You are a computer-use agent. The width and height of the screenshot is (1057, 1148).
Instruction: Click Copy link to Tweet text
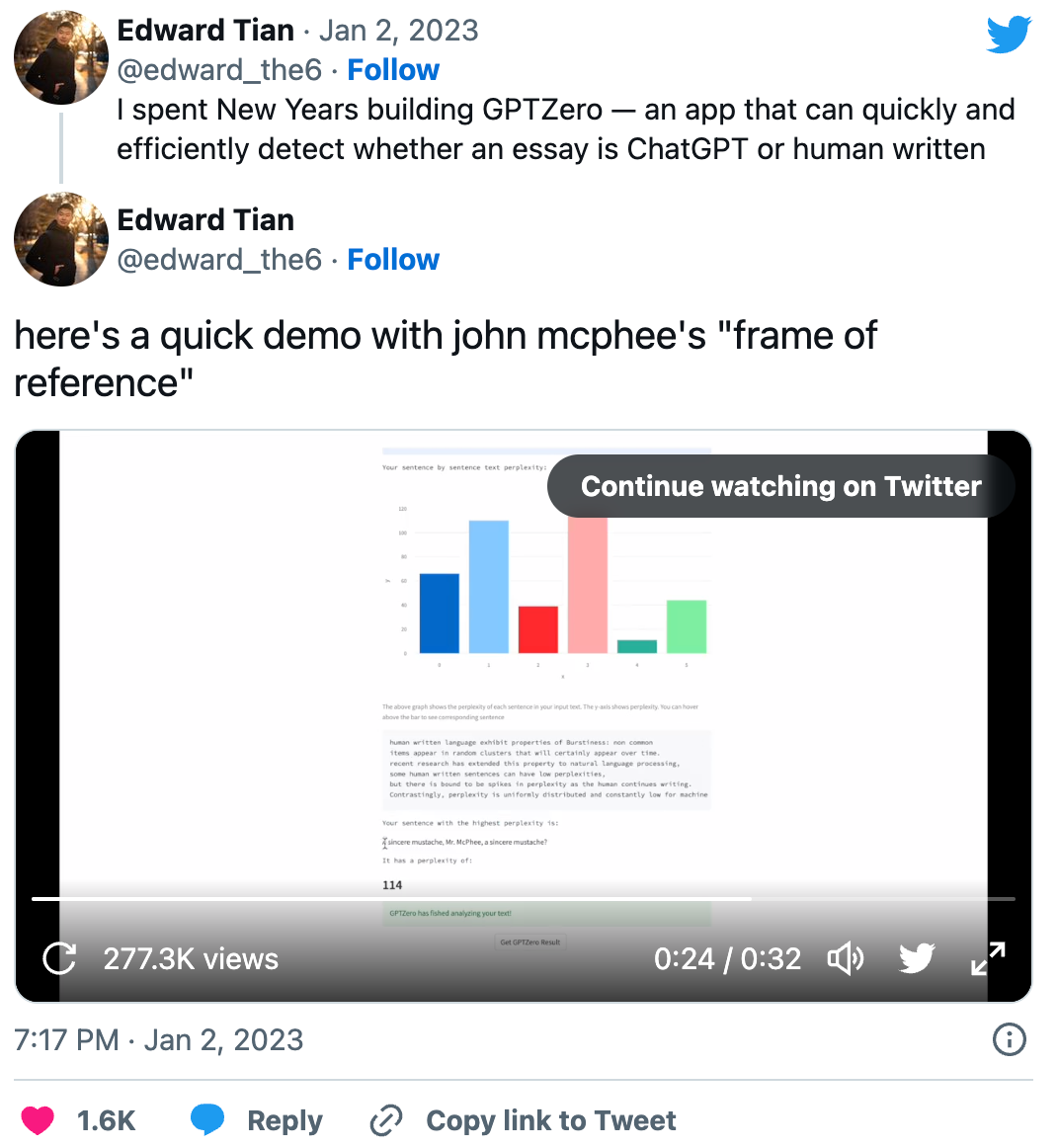[550, 1120]
